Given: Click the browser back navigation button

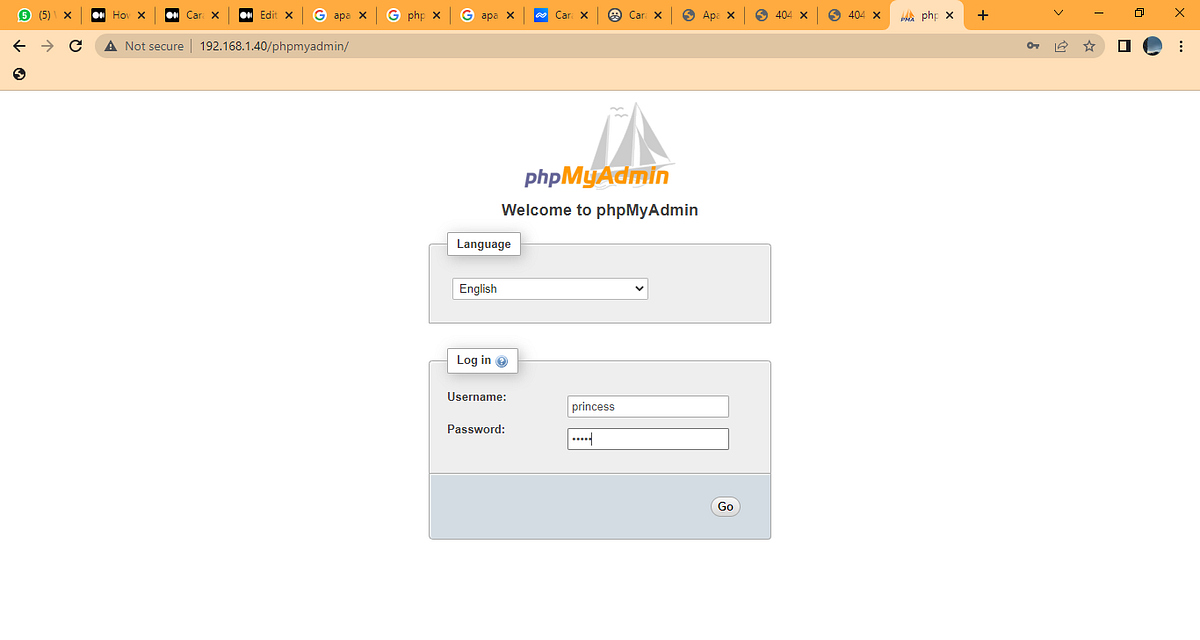Looking at the screenshot, I should click(19, 46).
